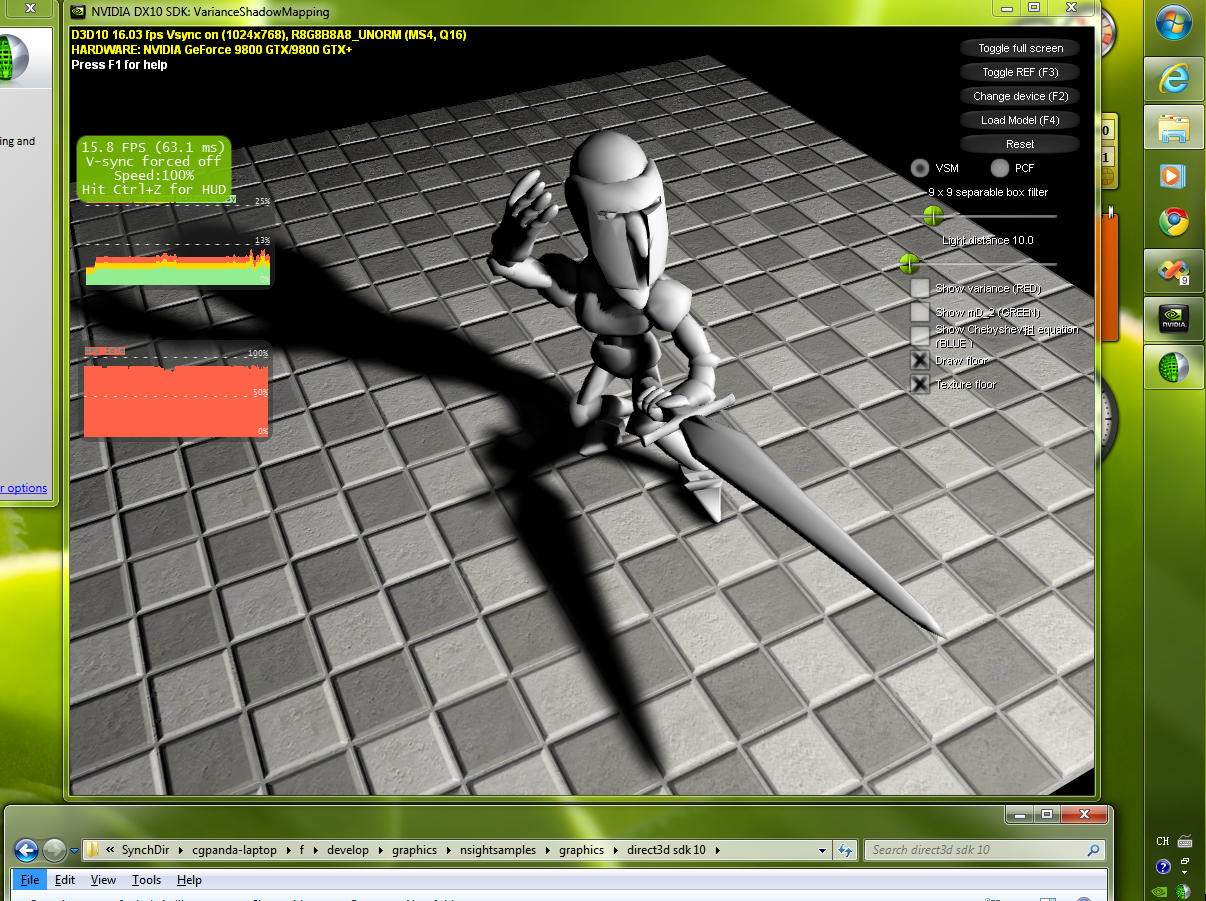This screenshot has width=1206, height=901.
Task: Uncheck the Draw floor checkbox
Action: [919, 360]
